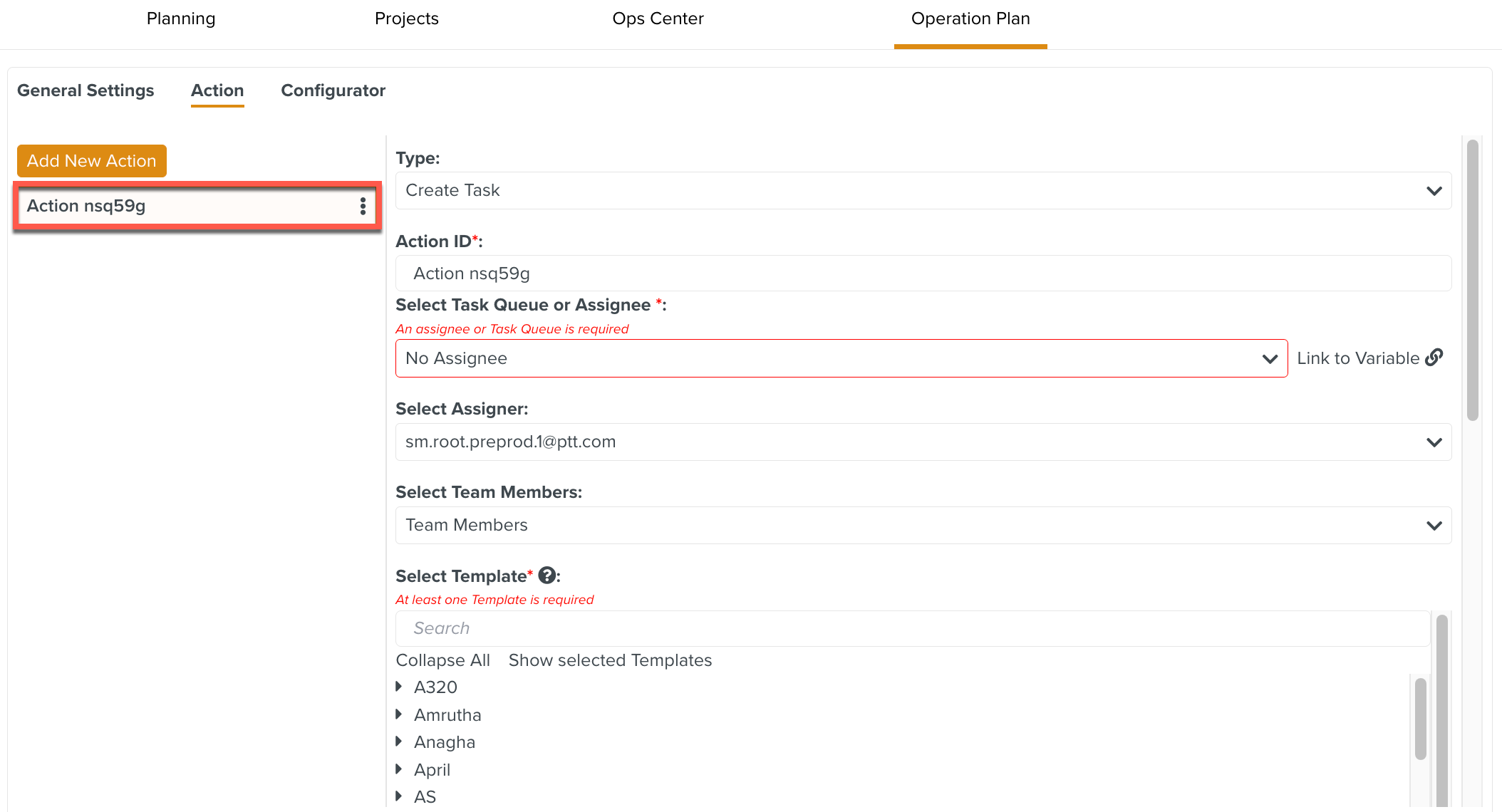
Task: Go to the Ops Center page
Action: point(657,19)
